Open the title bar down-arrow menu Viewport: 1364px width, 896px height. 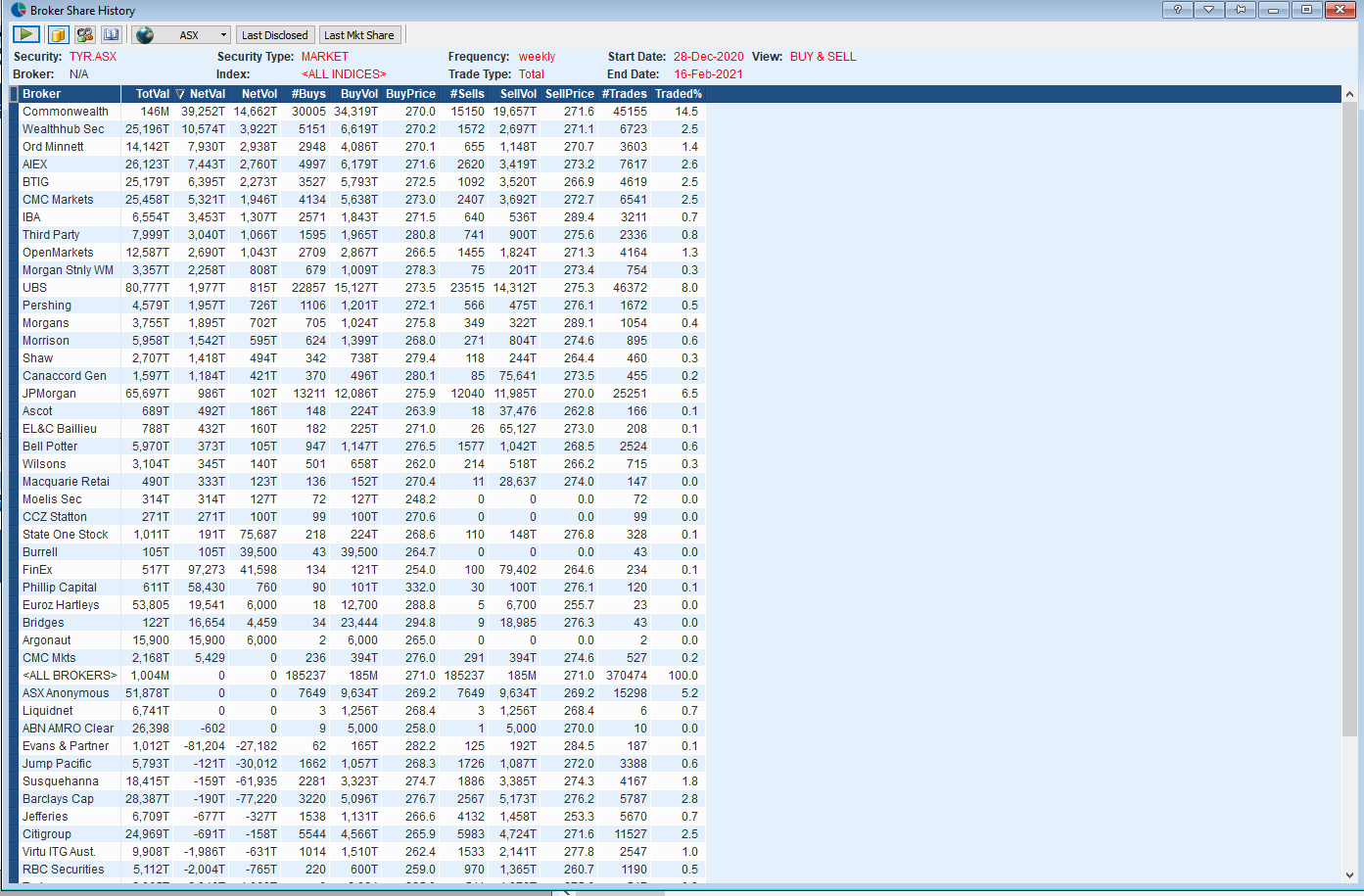1208,10
